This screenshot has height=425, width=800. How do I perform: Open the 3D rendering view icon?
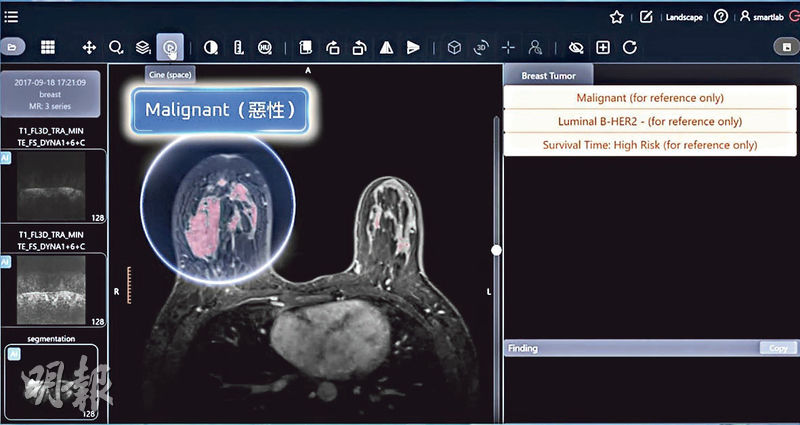pos(481,47)
